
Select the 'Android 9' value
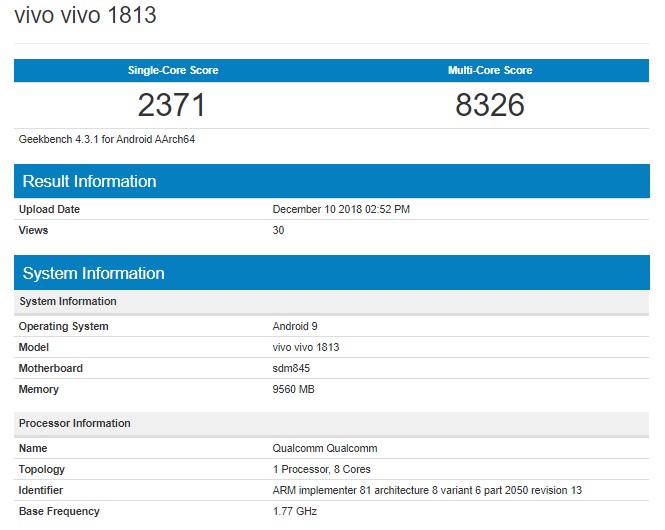(295, 326)
